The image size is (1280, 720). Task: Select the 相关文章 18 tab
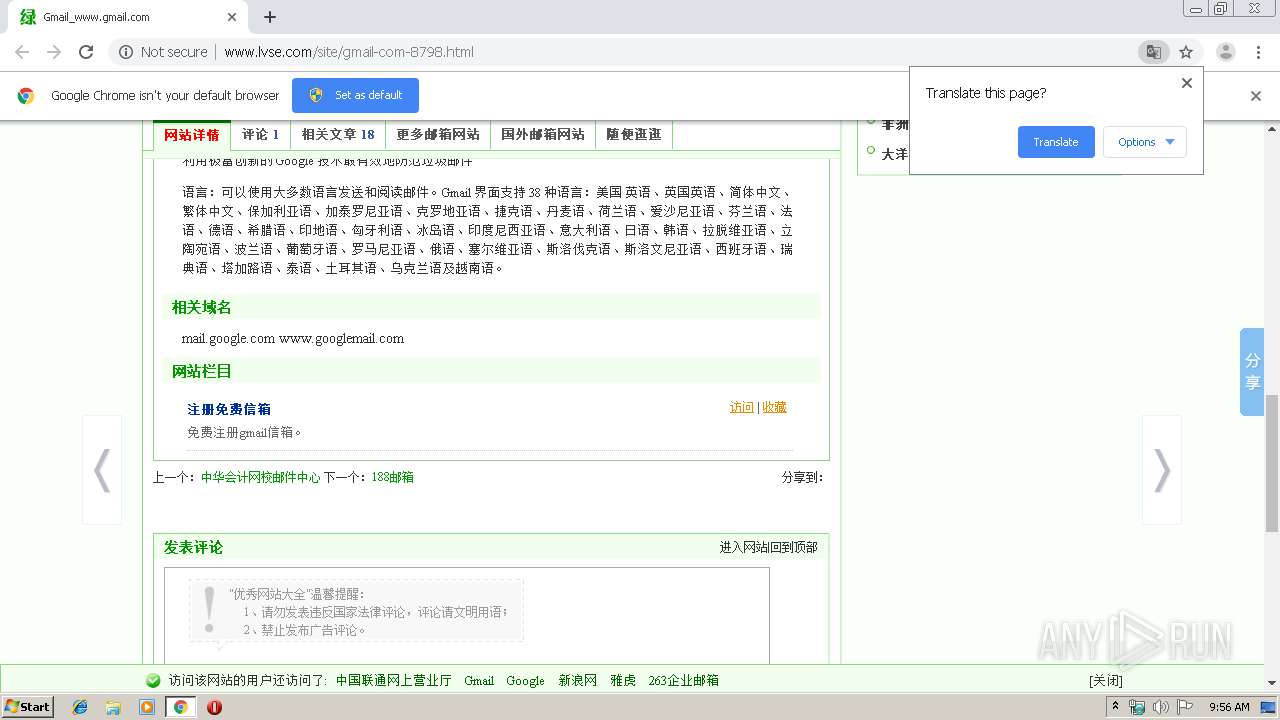pos(338,134)
